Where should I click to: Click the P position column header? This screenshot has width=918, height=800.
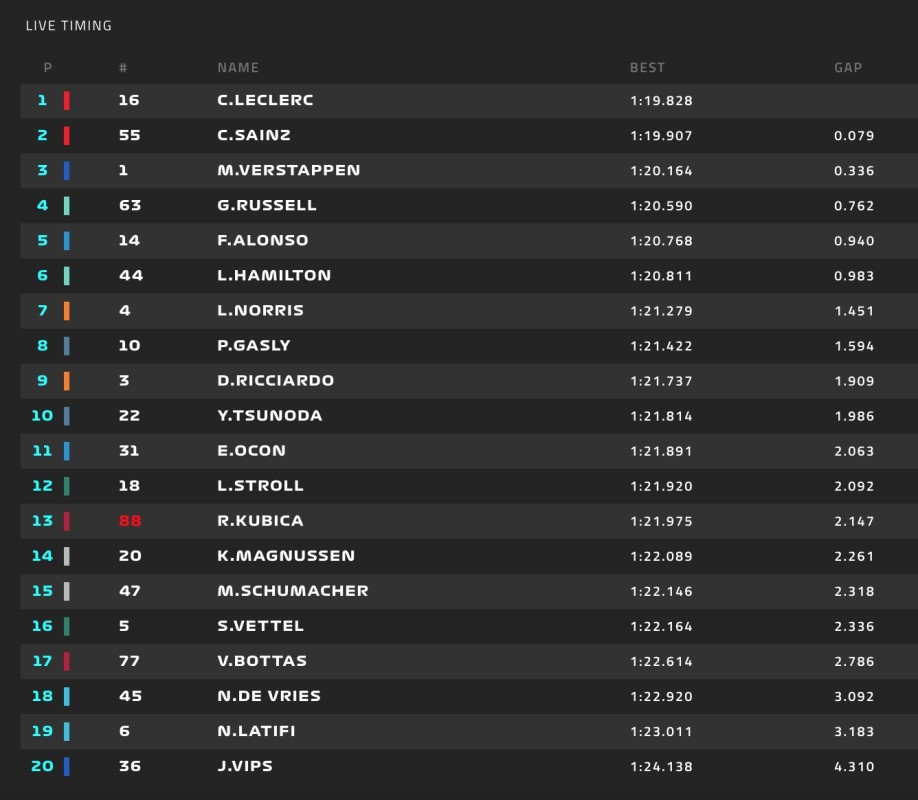(x=48, y=68)
